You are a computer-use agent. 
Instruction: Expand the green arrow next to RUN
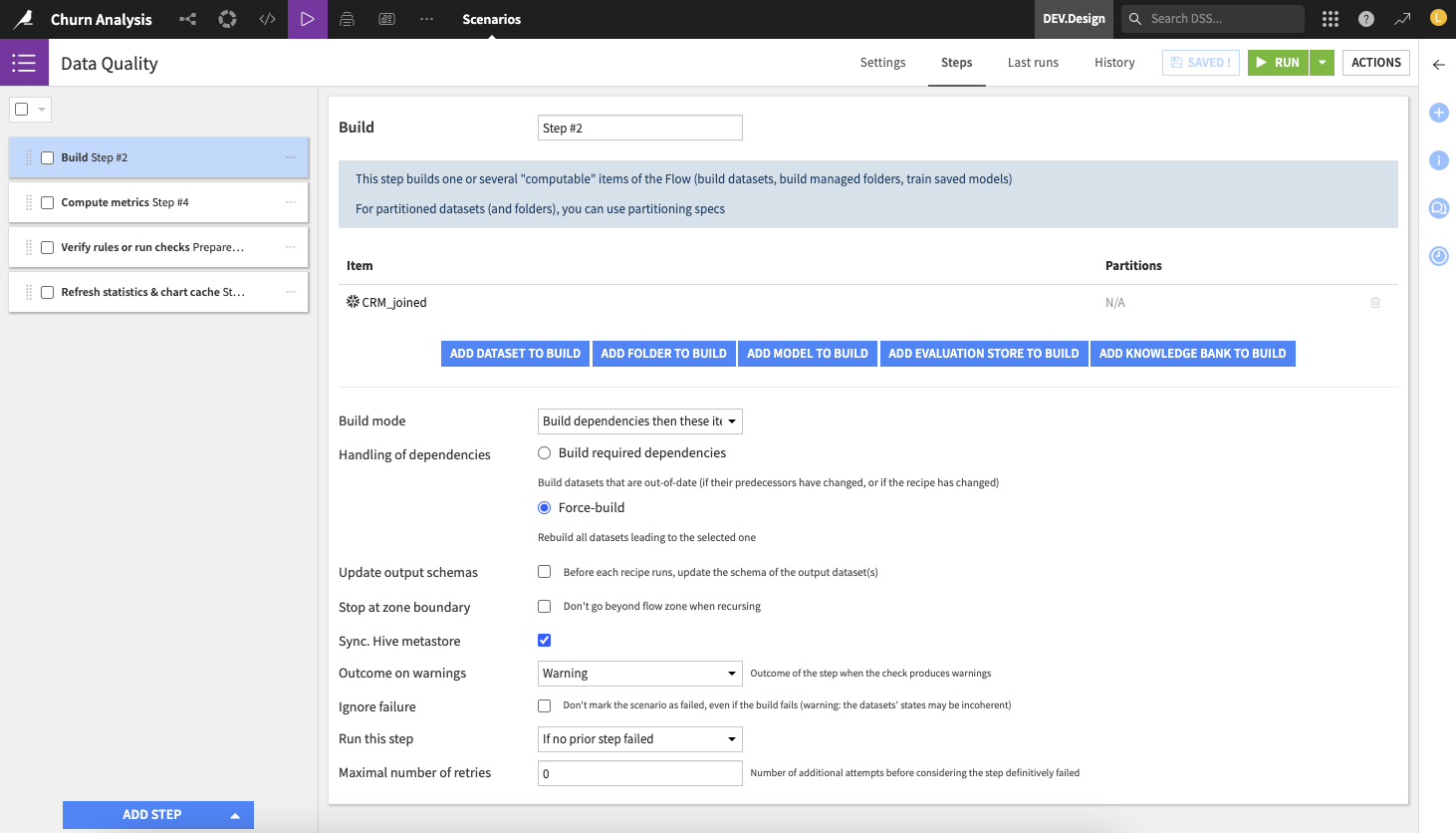1321,62
